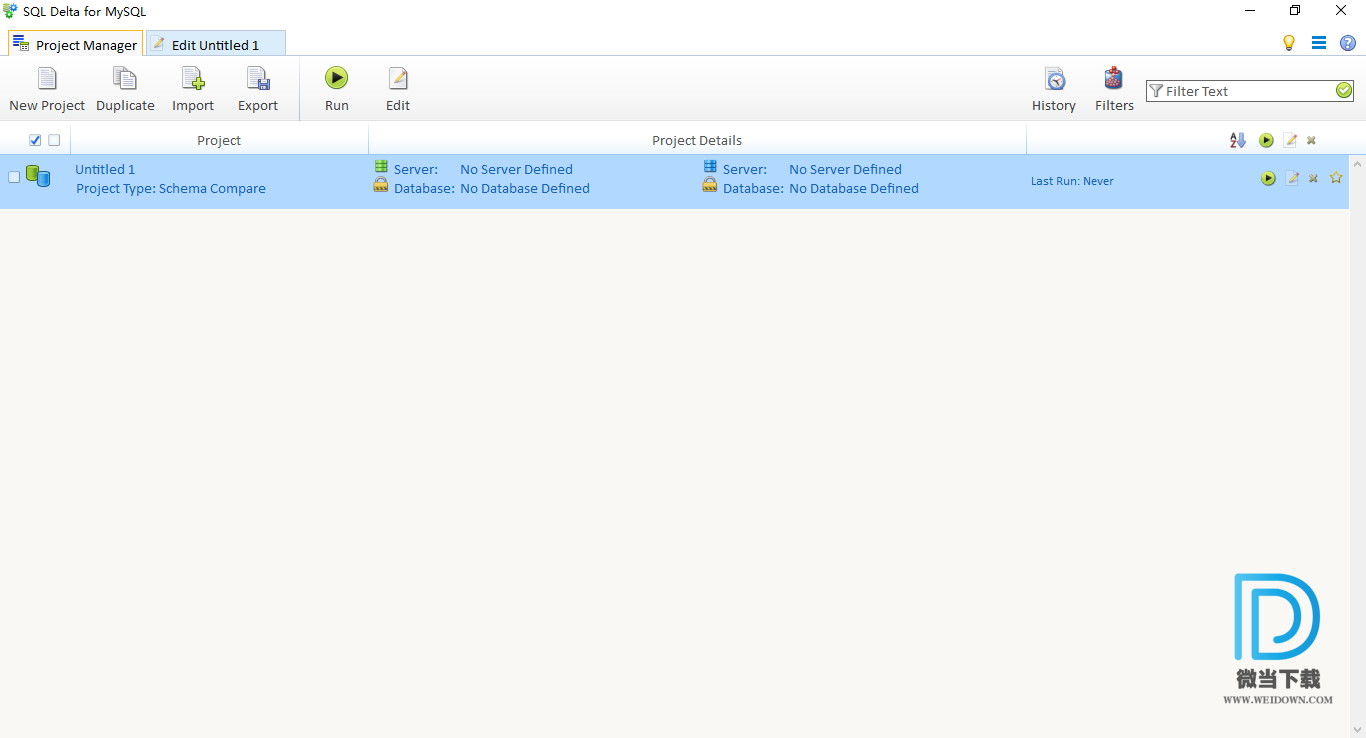Click the header run-selected play icon

(1266, 140)
